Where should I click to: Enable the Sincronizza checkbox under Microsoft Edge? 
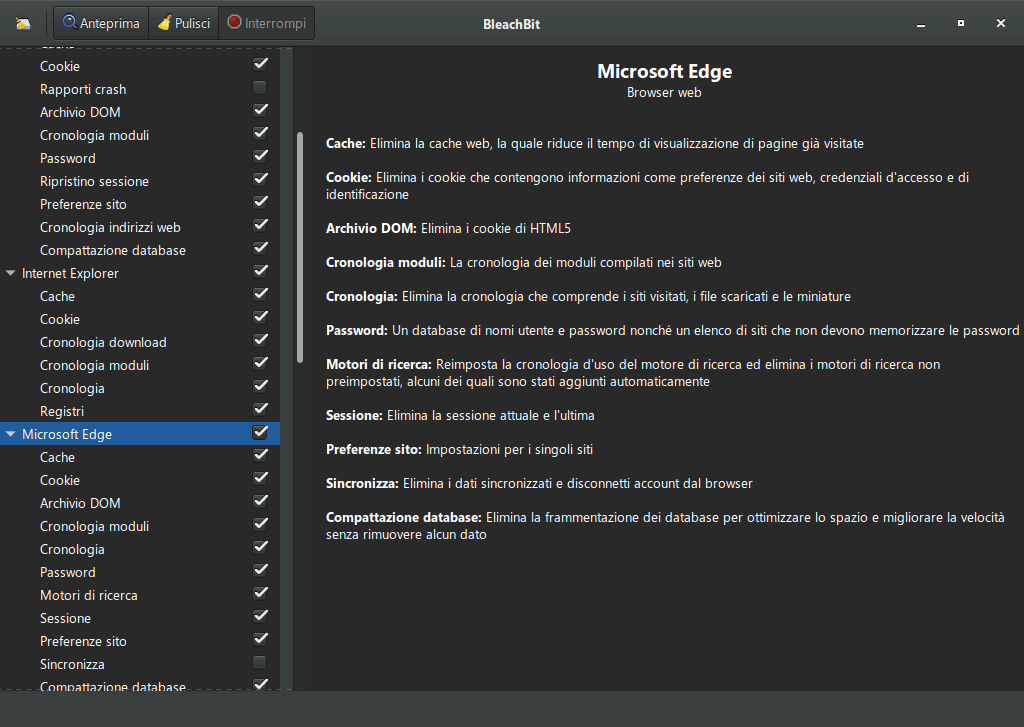coord(260,662)
